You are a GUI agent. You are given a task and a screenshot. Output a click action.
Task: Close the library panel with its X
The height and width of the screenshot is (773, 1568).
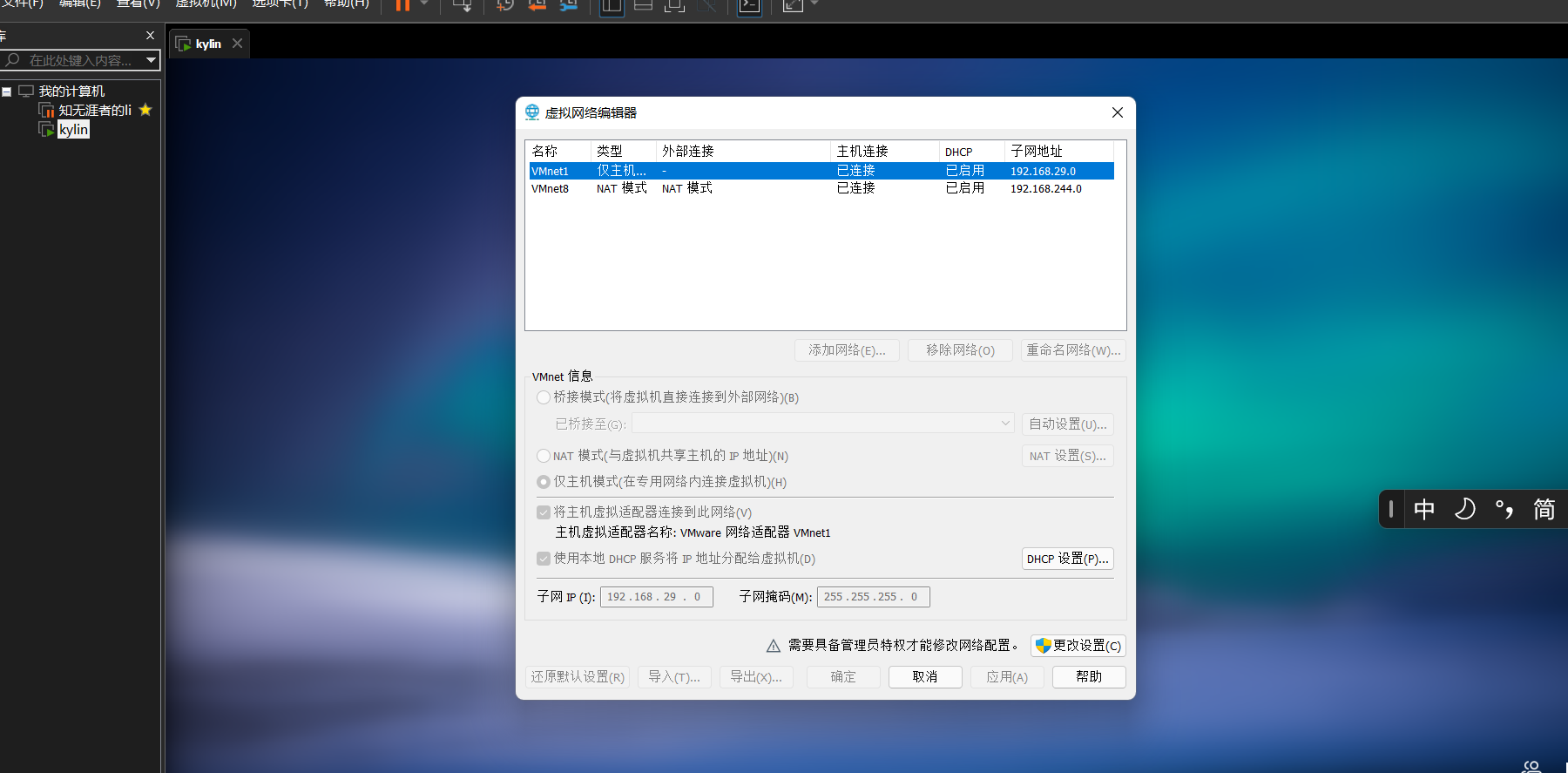click(x=150, y=36)
